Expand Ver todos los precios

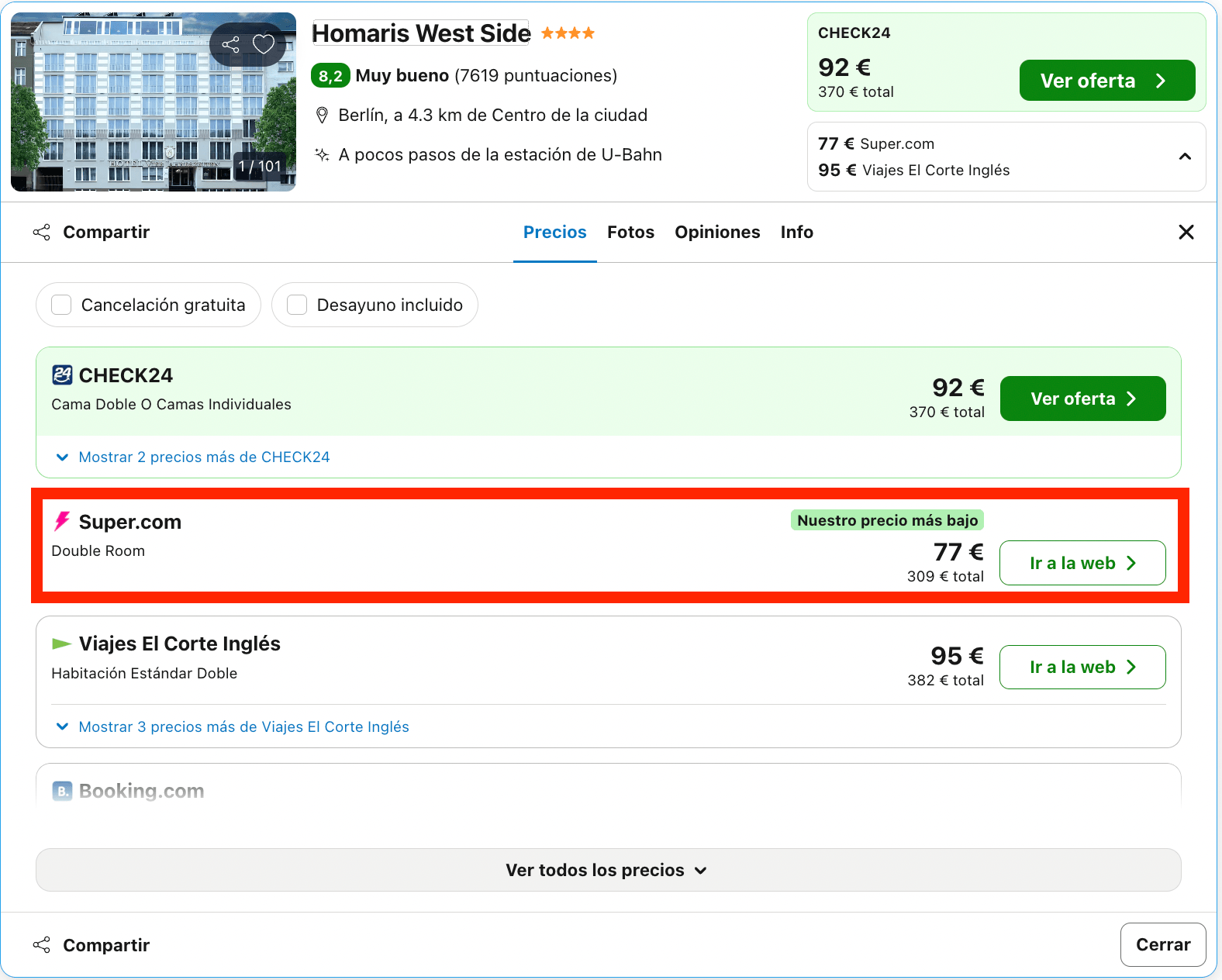pos(608,870)
